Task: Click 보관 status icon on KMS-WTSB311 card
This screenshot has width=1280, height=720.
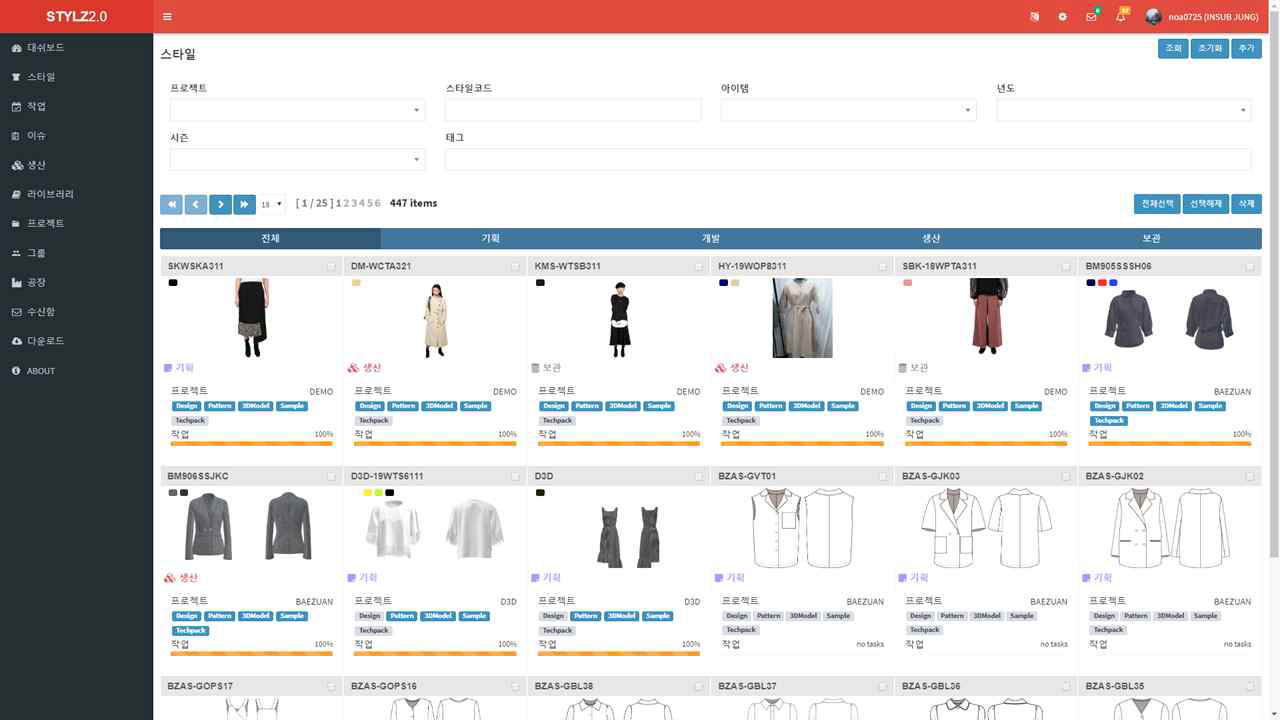Action: (x=536, y=368)
